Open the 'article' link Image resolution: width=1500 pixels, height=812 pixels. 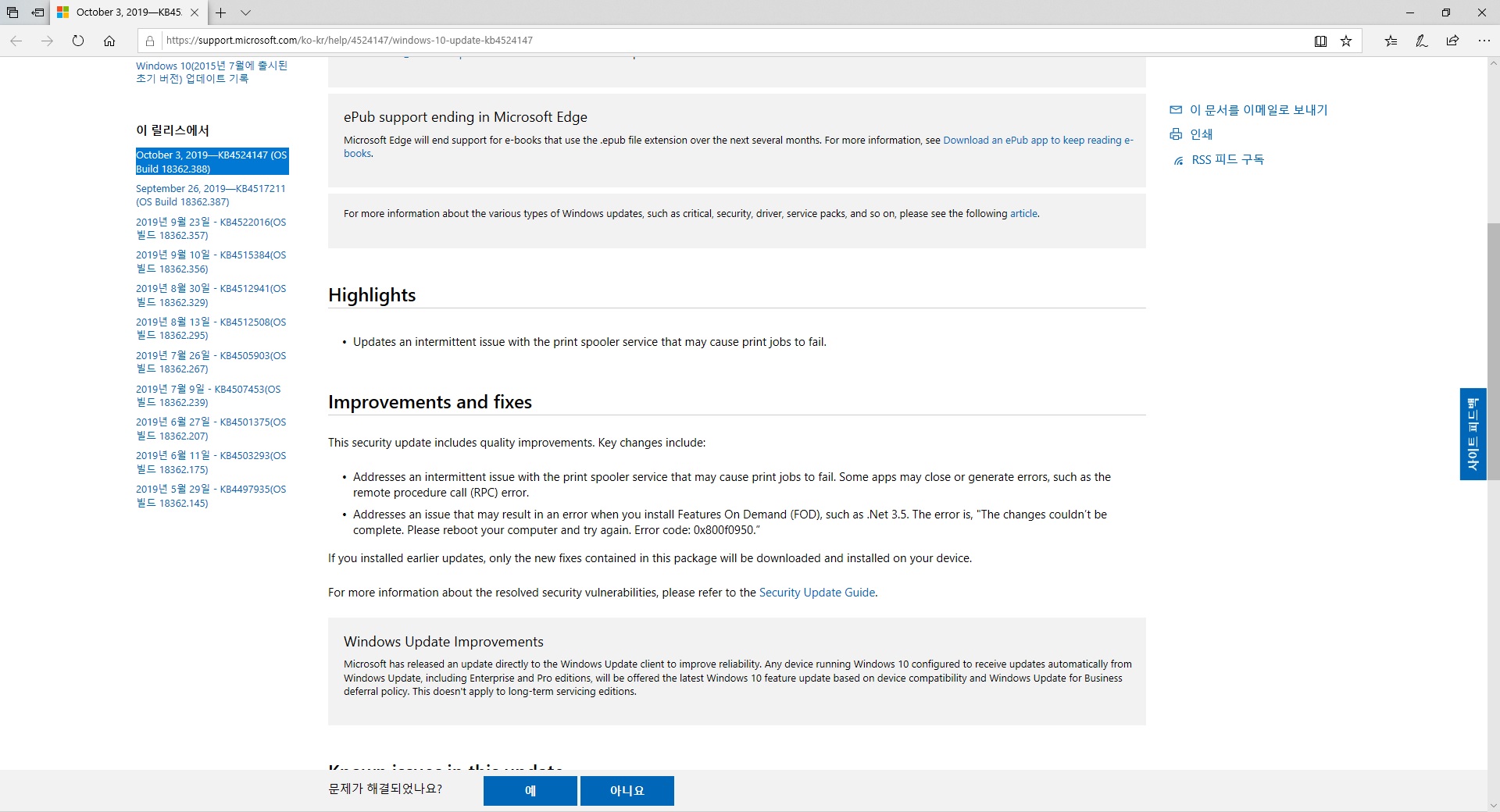click(1023, 214)
